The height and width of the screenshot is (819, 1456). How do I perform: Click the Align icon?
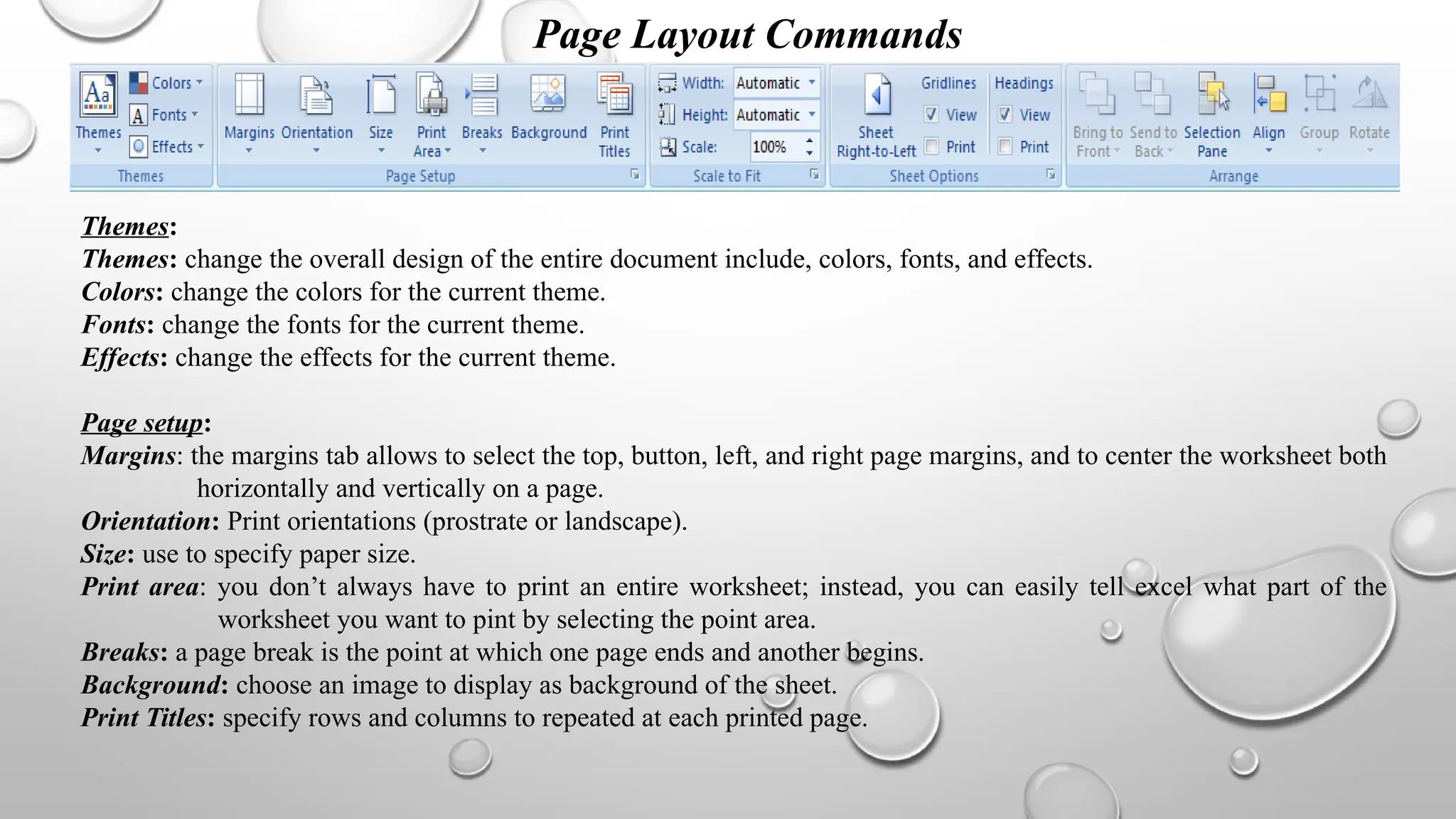[x=1270, y=94]
